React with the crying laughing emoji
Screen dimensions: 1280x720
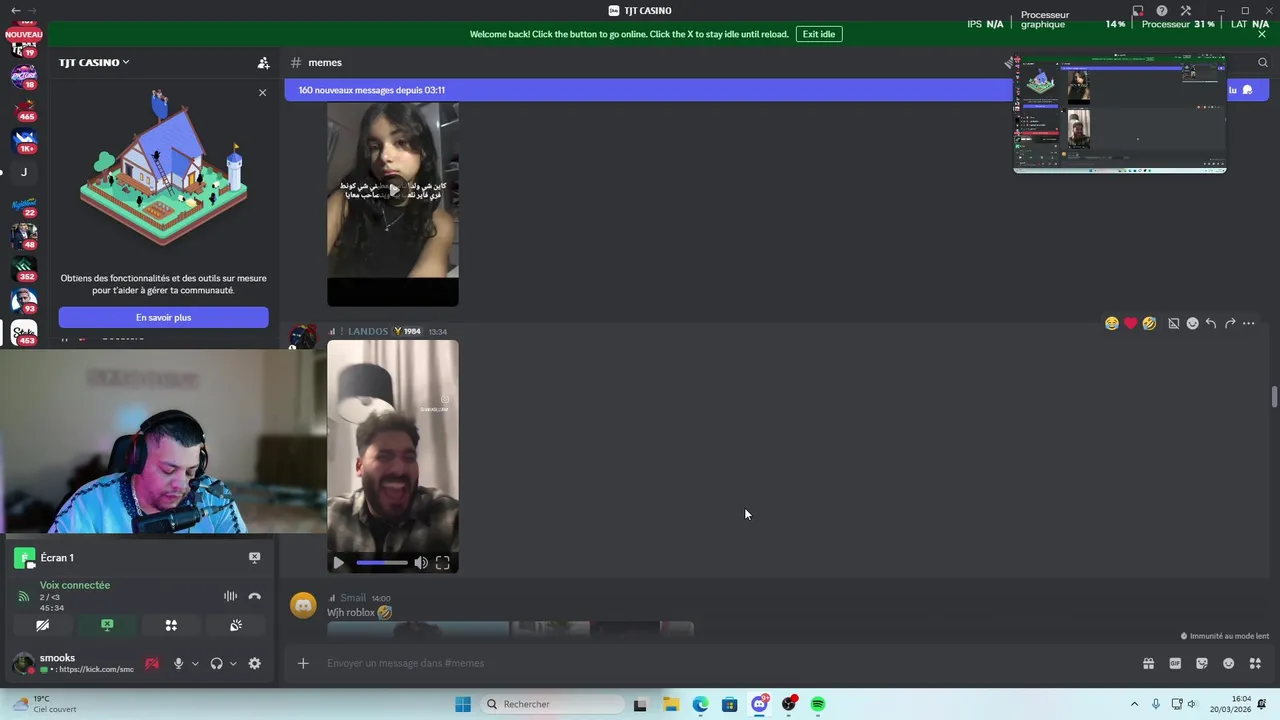pyautogui.click(x=1111, y=323)
